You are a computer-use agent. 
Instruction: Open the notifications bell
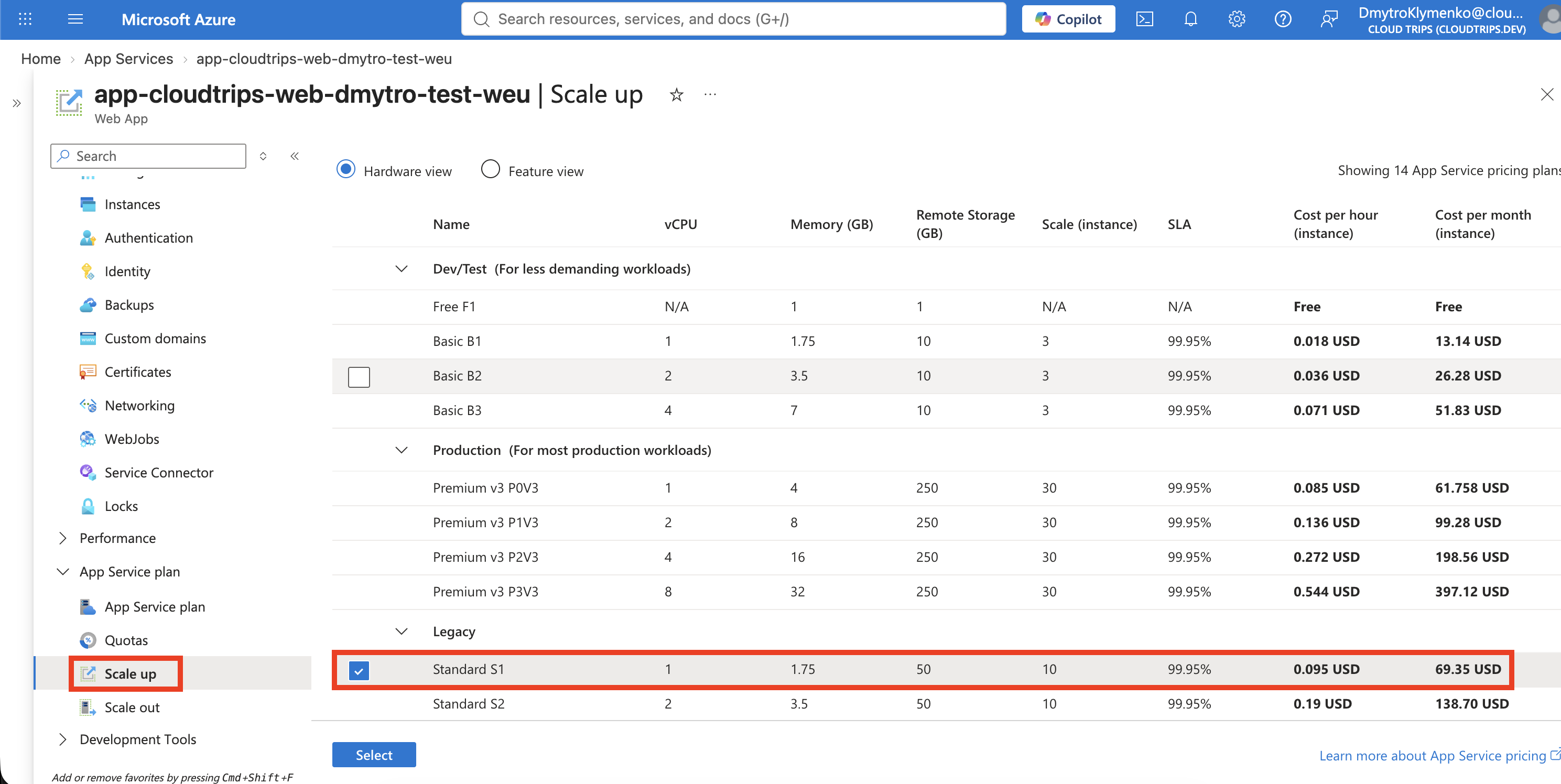(x=1190, y=19)
